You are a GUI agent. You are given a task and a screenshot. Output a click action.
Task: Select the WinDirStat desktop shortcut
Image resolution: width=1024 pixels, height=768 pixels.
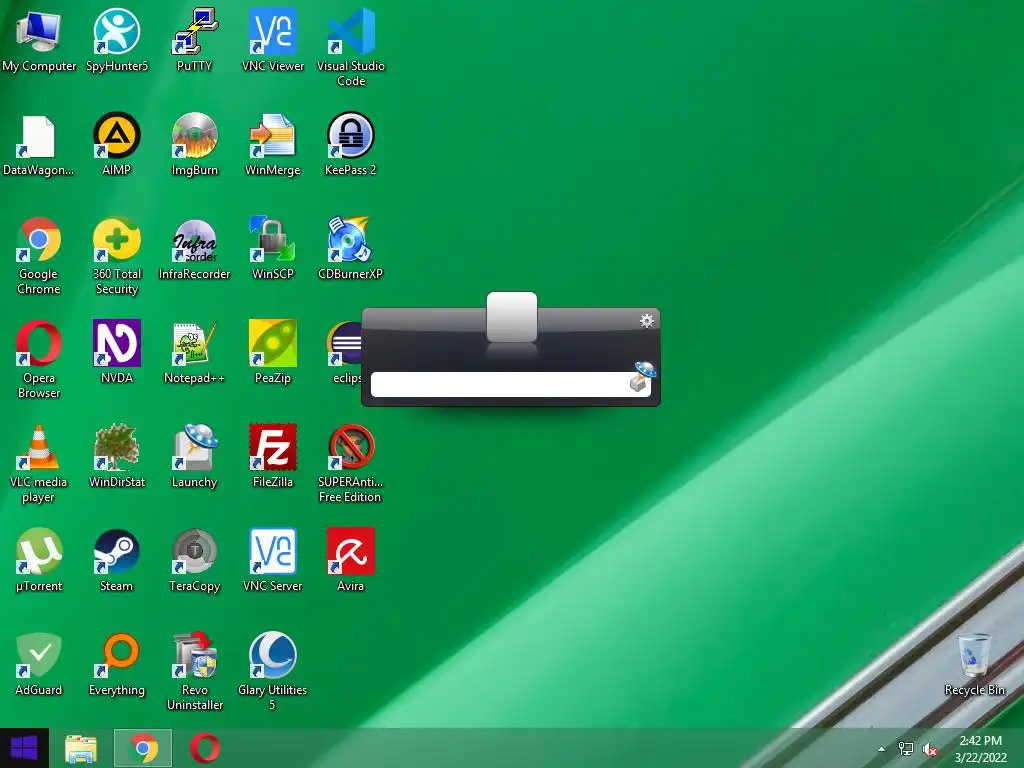coord(117,456)
